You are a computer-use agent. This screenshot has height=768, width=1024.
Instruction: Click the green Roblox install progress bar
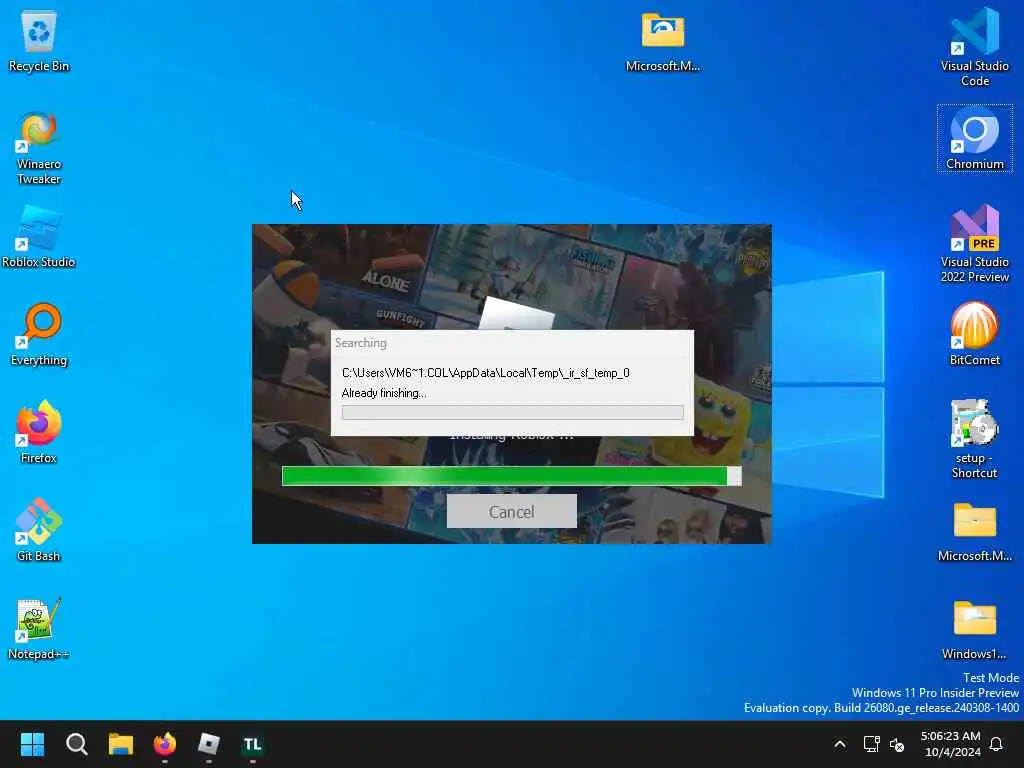tap(511, 475)
